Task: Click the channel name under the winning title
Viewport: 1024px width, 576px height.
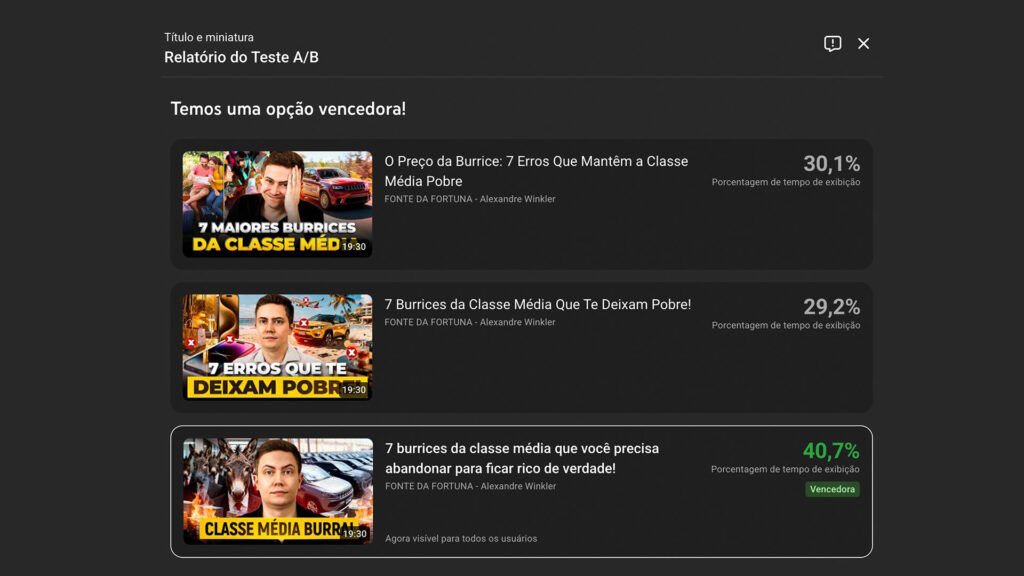Action: pyautogui.click(x=469, y=486)
